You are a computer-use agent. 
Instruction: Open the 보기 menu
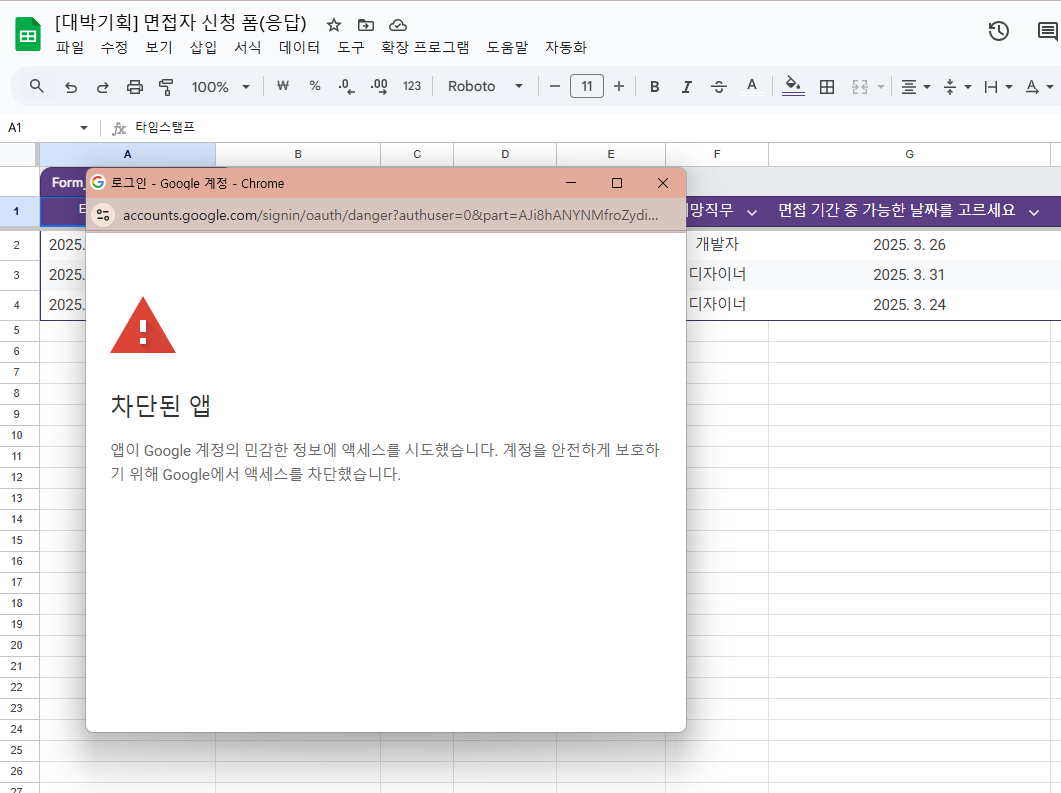click(158, 47)
